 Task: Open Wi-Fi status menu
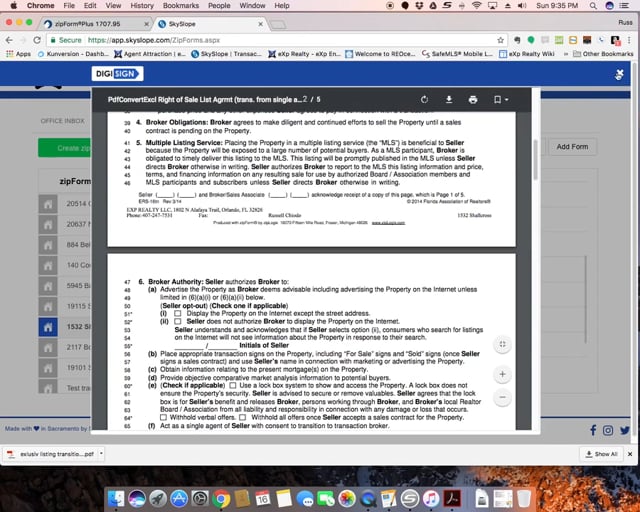coord(476,6)
